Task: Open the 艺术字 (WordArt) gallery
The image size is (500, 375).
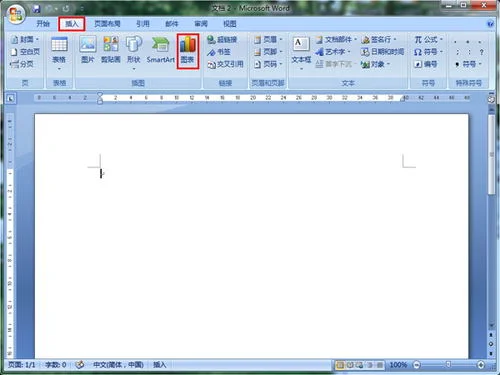Action: 333,52
